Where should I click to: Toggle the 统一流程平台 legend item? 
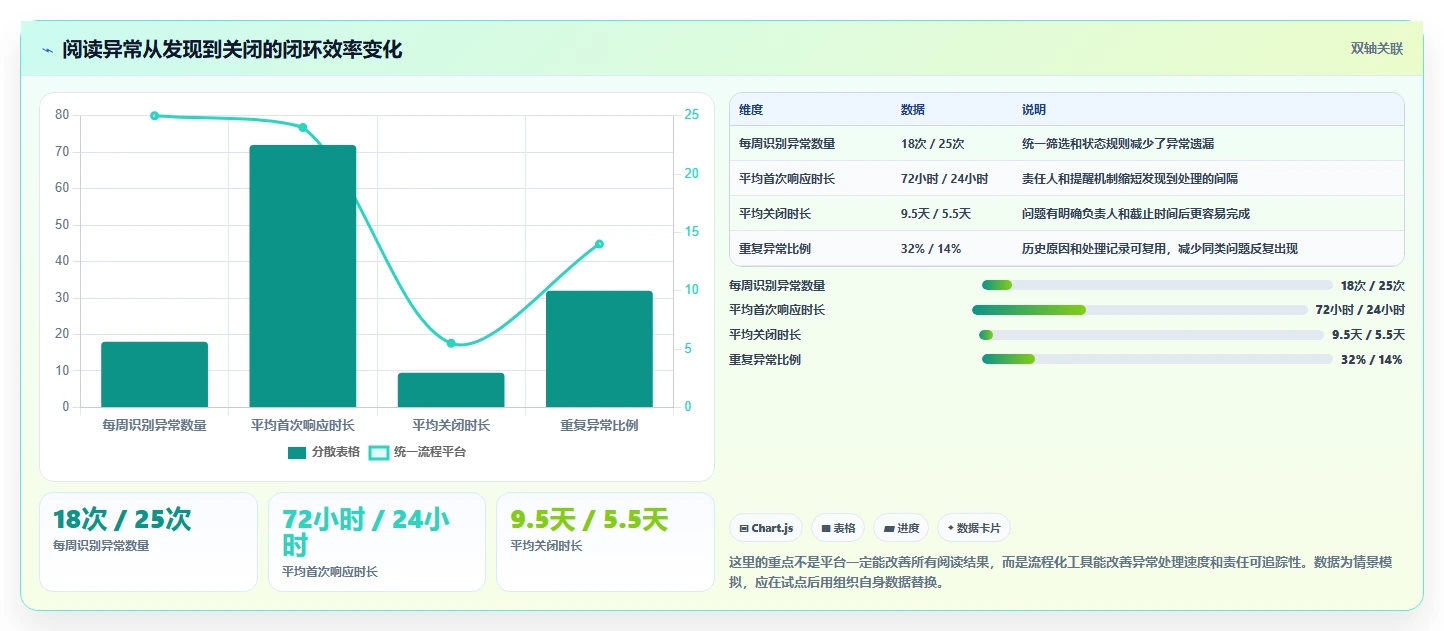click(417, 452)
